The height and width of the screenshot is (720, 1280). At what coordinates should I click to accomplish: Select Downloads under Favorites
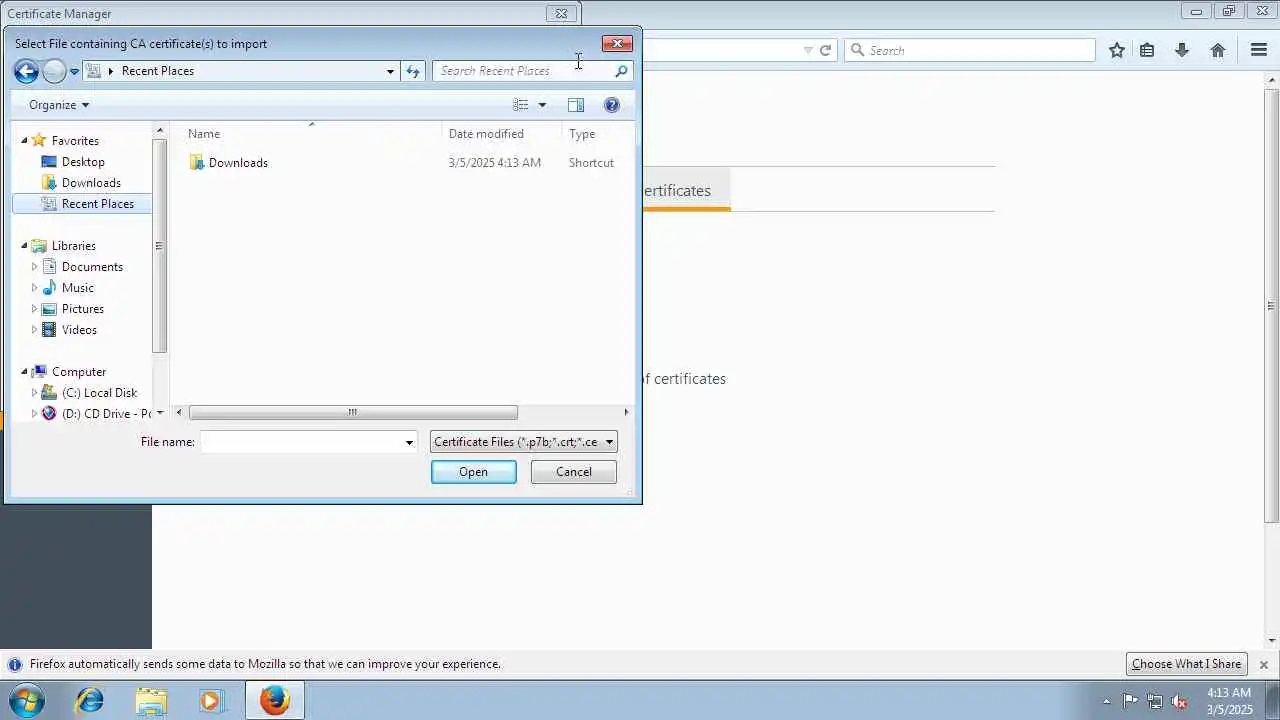click(x=91, y=183)
